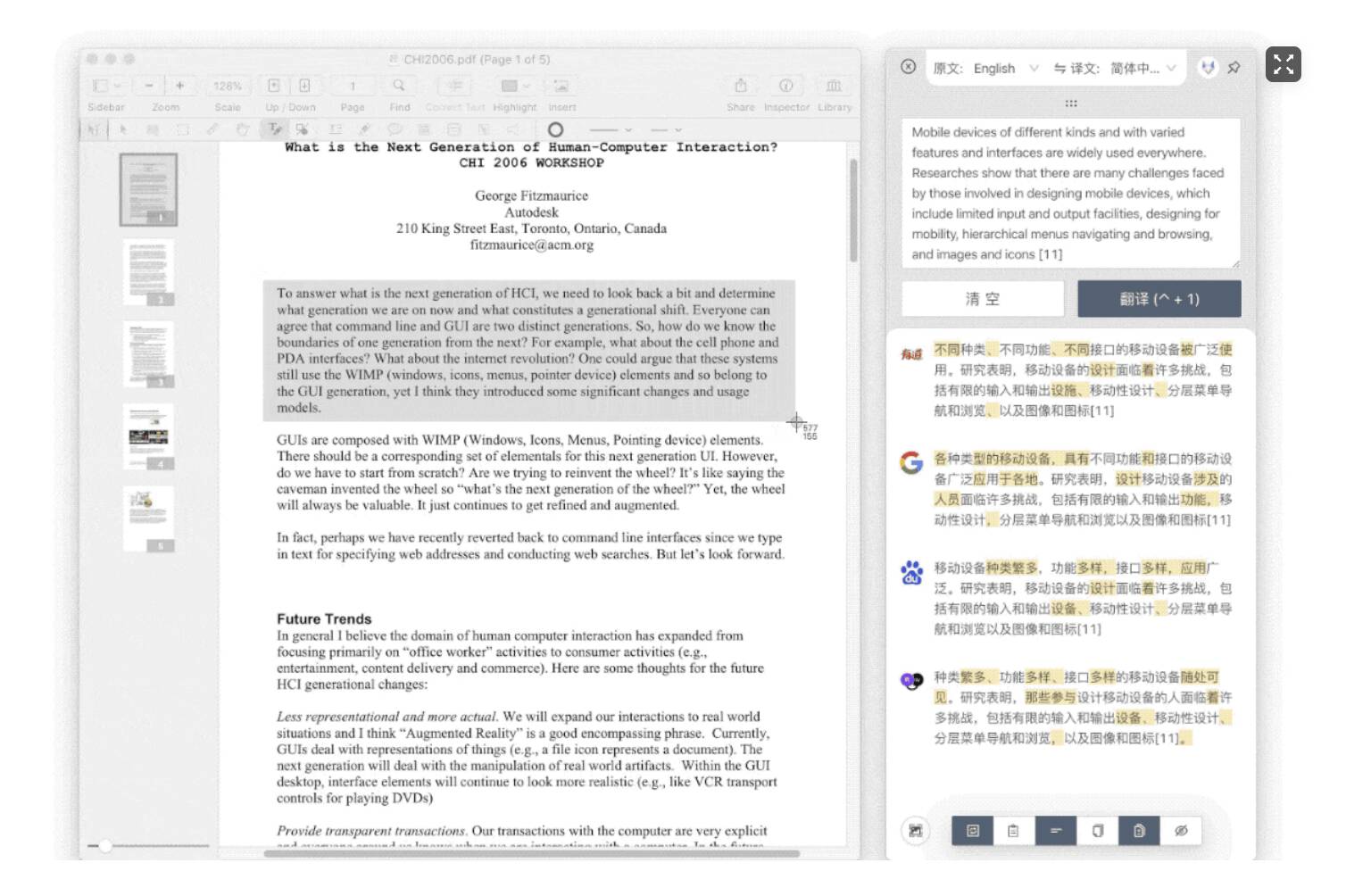Select page 4 thumbnail in sidebar
This screenshot has width=1371, height=896.
[148, 437]
